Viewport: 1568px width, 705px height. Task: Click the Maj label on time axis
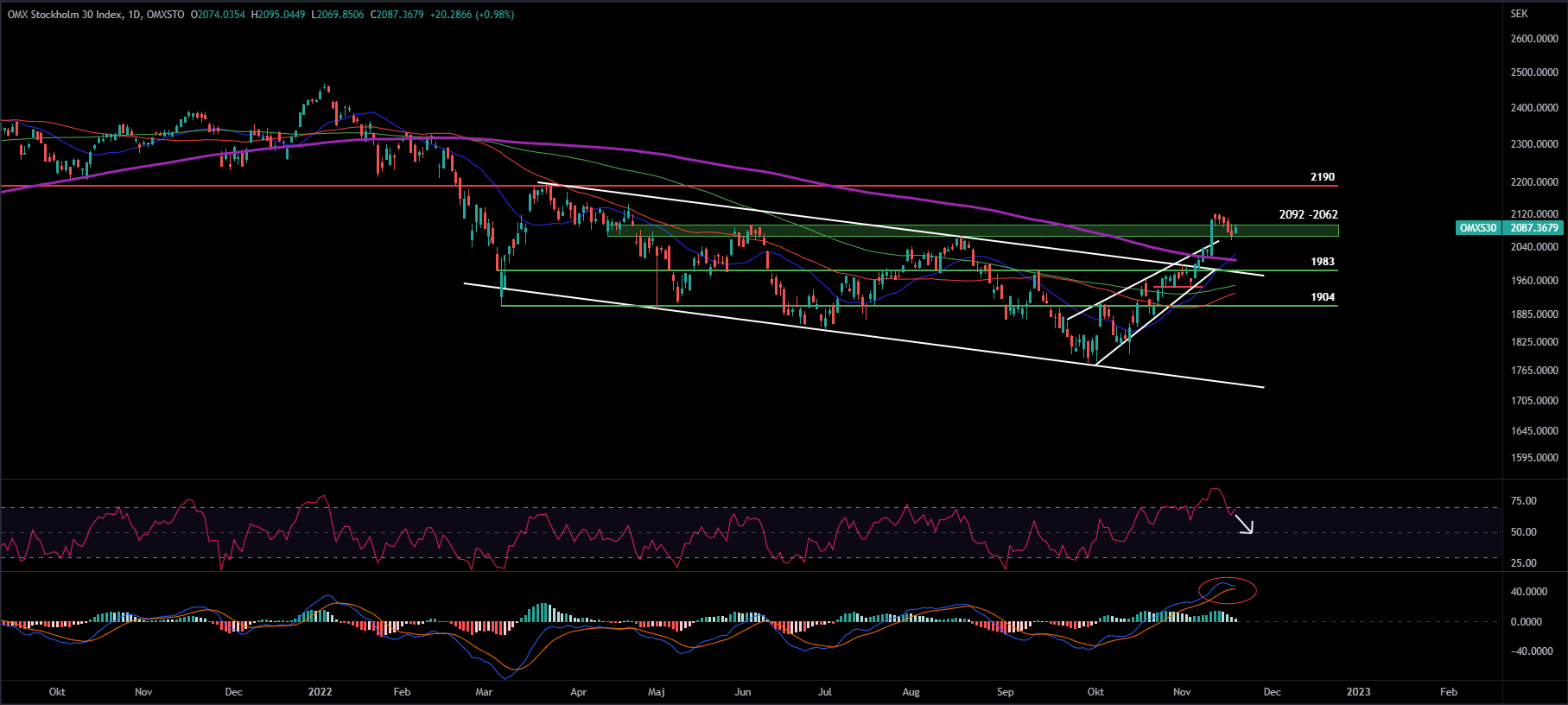[x=657, y=692]
